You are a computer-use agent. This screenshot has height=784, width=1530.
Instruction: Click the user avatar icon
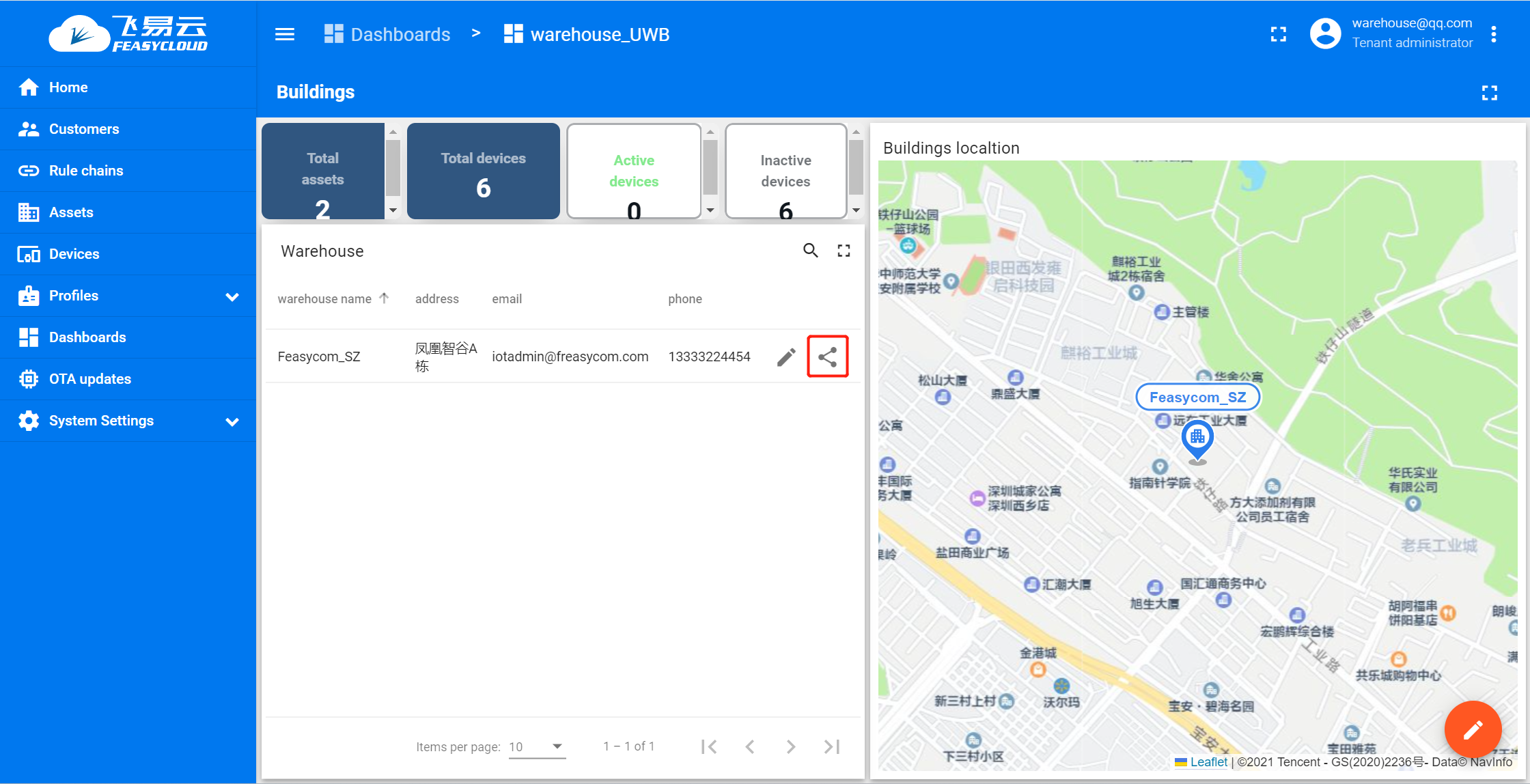click(1325, 34)
